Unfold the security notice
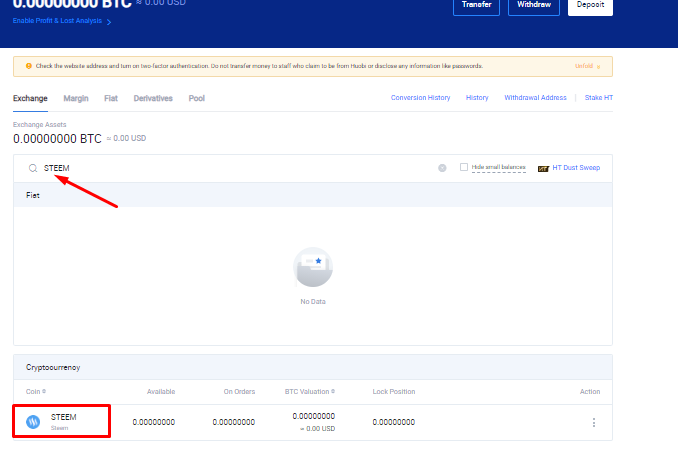 (x=587, y=66)
